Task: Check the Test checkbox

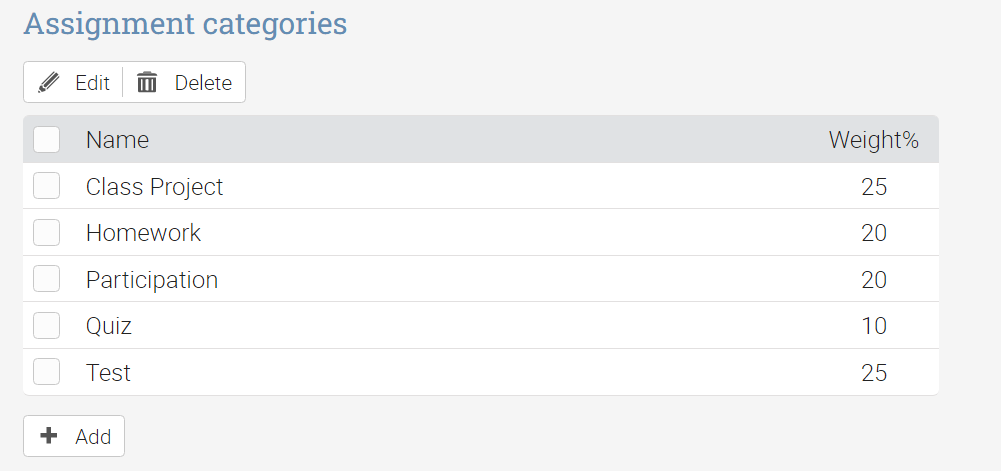Action: [x=47, y=371]
